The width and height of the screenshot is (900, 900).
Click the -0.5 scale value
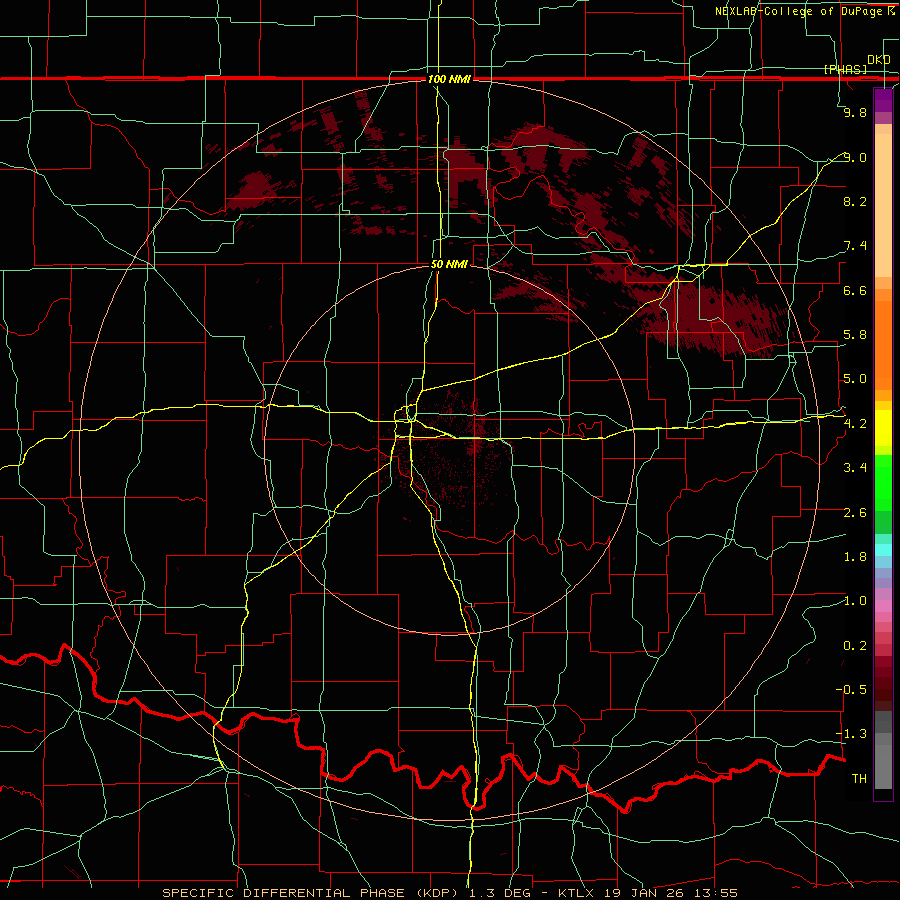(x=851, y=690)
